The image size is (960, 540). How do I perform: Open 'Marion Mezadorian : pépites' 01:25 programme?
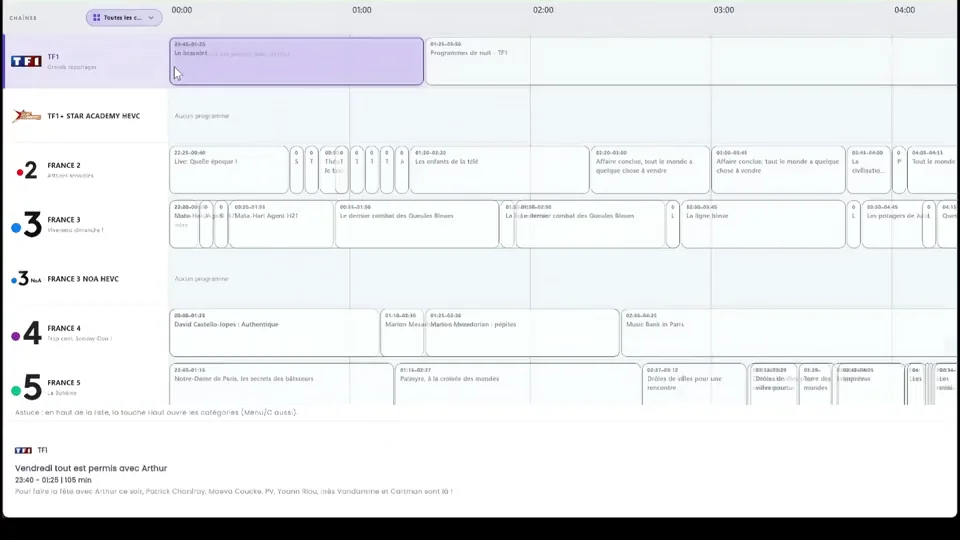point(522,333)
